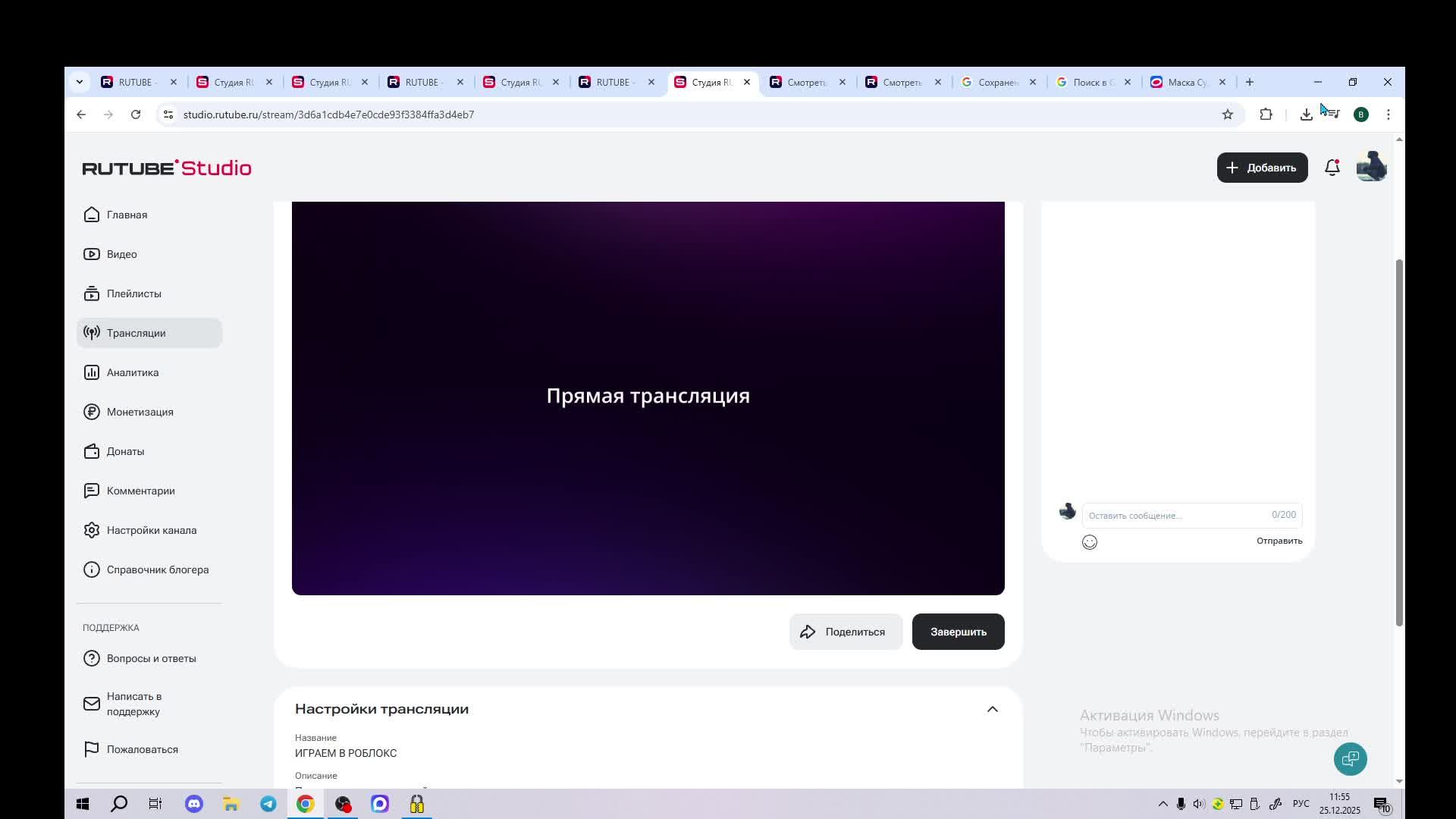Click the RUTUBE Studio logo
The image size is (1456, 819).
click(x=167, y=168)
